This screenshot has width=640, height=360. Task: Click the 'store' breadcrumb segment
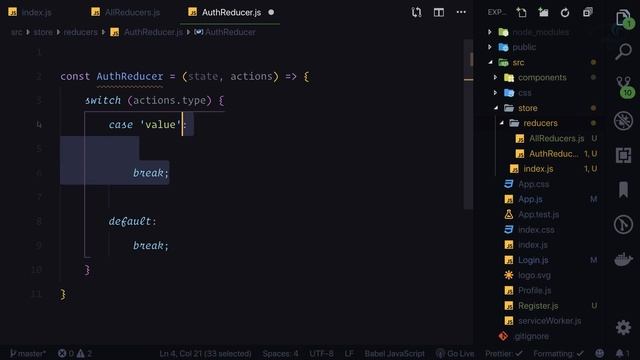pyautogui.click(x=43, y=32)
